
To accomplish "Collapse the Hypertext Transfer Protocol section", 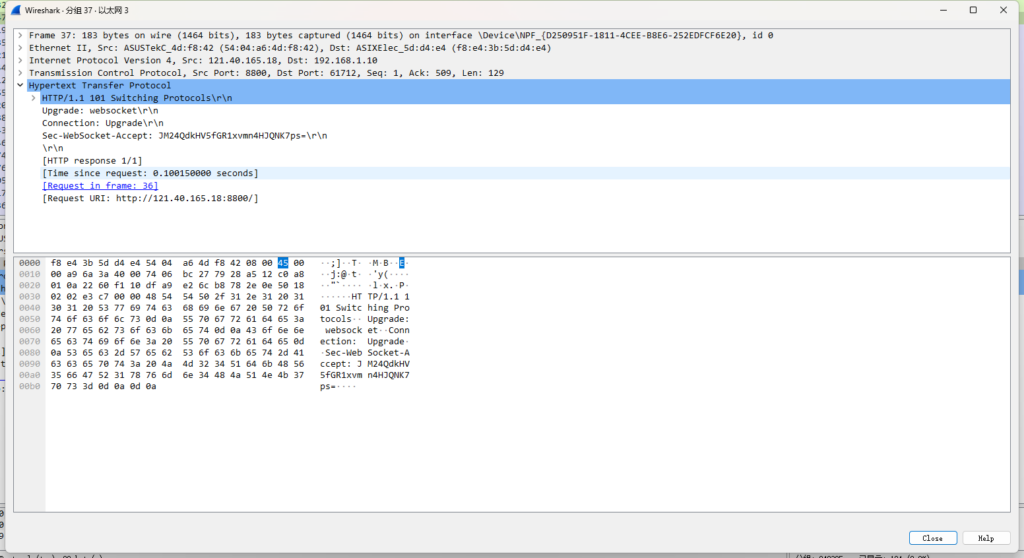I will pos(20,85).
